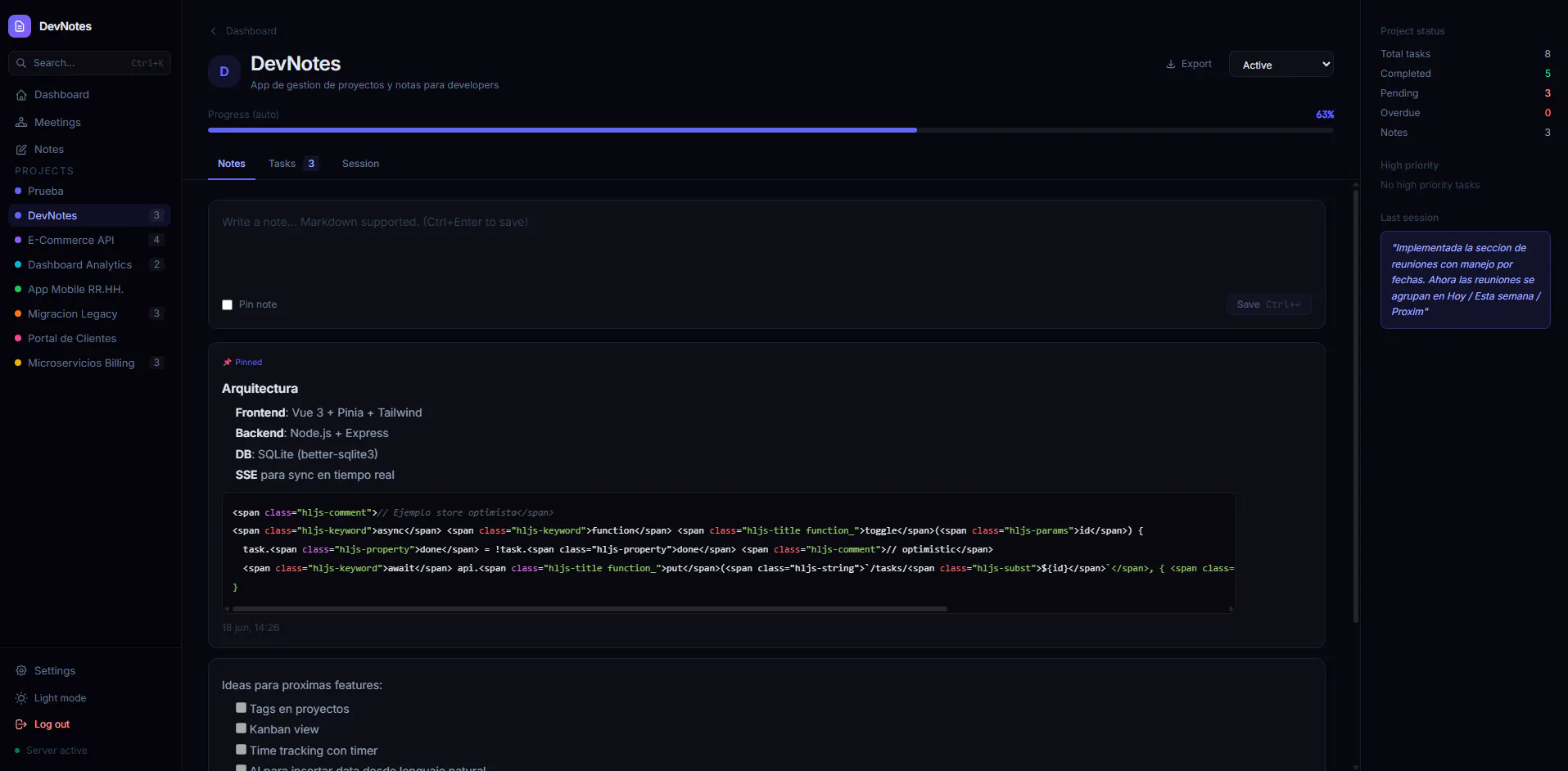
Task: Switch to the Tasks tab
Action: pos(293,164)
